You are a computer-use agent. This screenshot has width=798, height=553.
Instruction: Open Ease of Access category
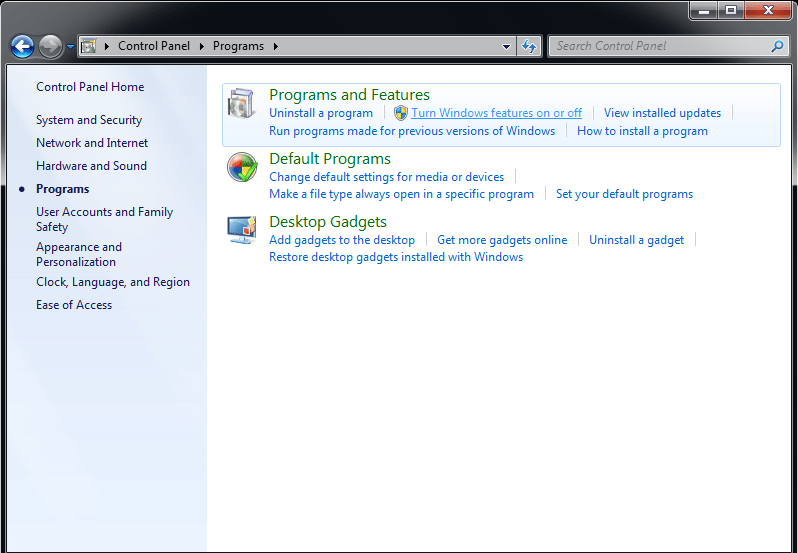(74, 305)
